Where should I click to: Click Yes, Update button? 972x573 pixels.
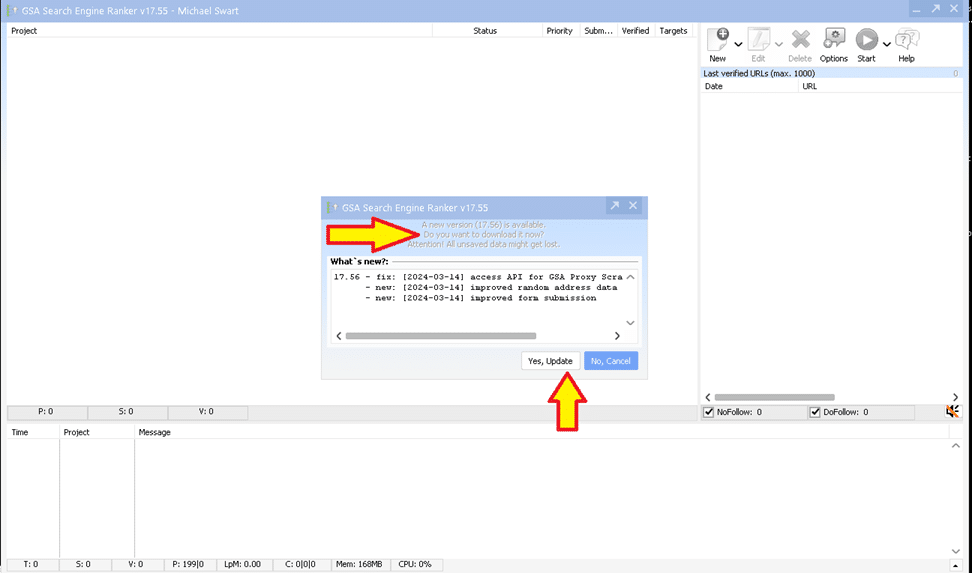point(550,361)
